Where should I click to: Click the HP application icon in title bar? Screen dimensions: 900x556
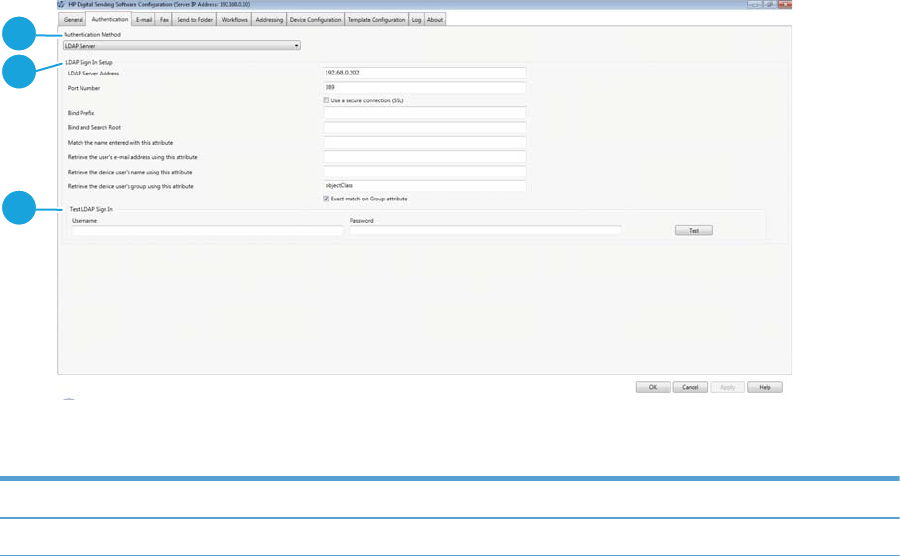(x=61, y=4)
